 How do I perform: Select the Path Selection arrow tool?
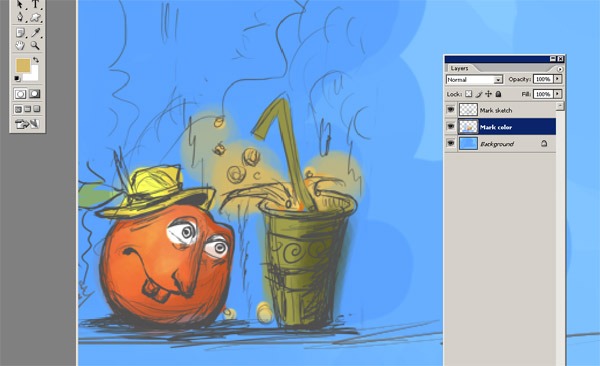click(x=20, y=4)
